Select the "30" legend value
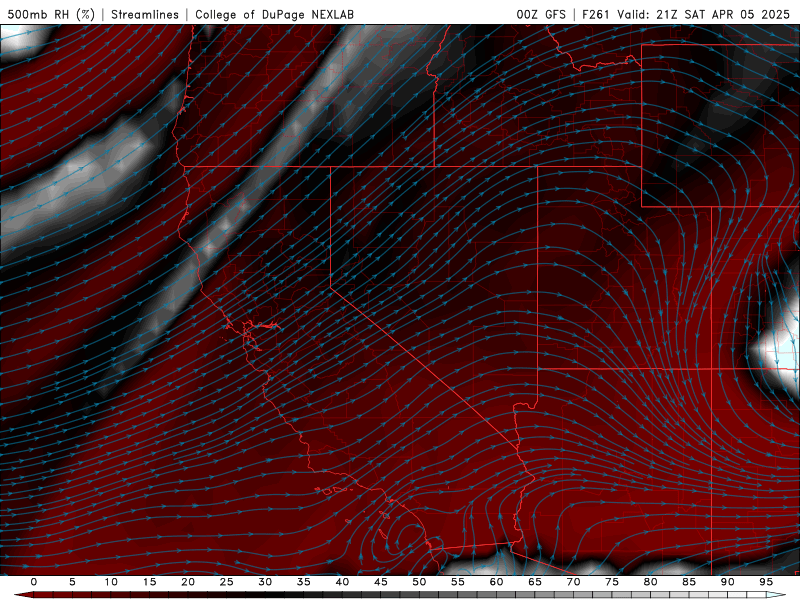800x600 pixels. pyautogui.click(x=265, y=582)
